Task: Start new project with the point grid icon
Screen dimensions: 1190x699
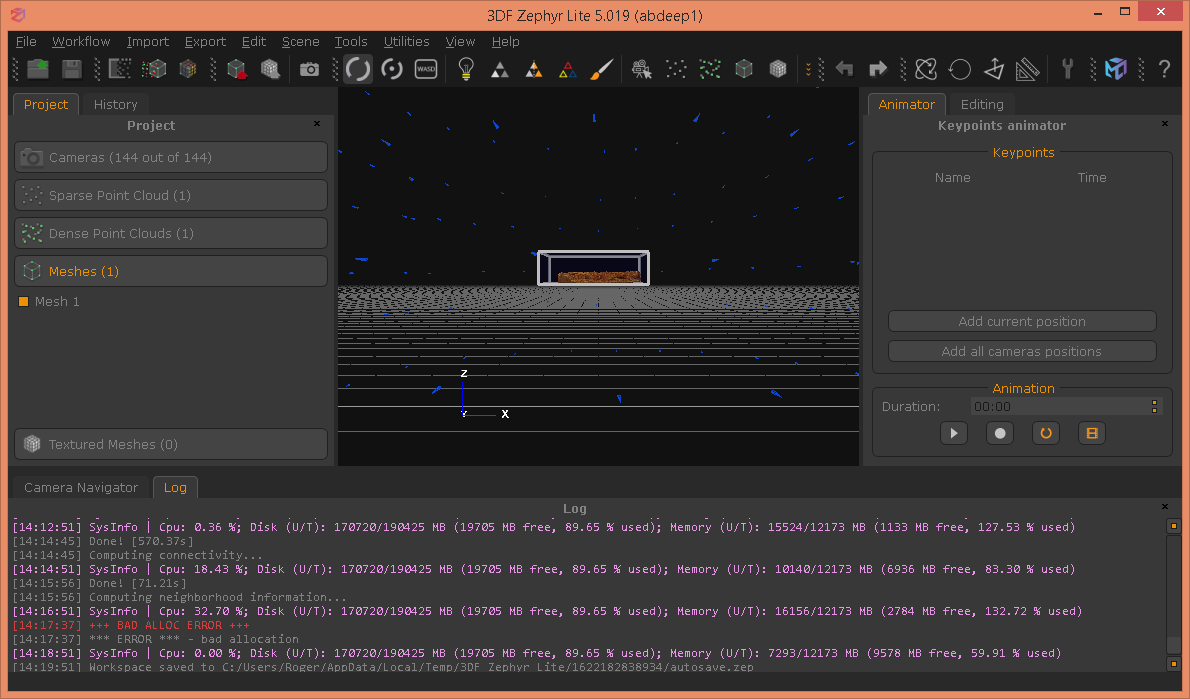Action: point(120,69)
